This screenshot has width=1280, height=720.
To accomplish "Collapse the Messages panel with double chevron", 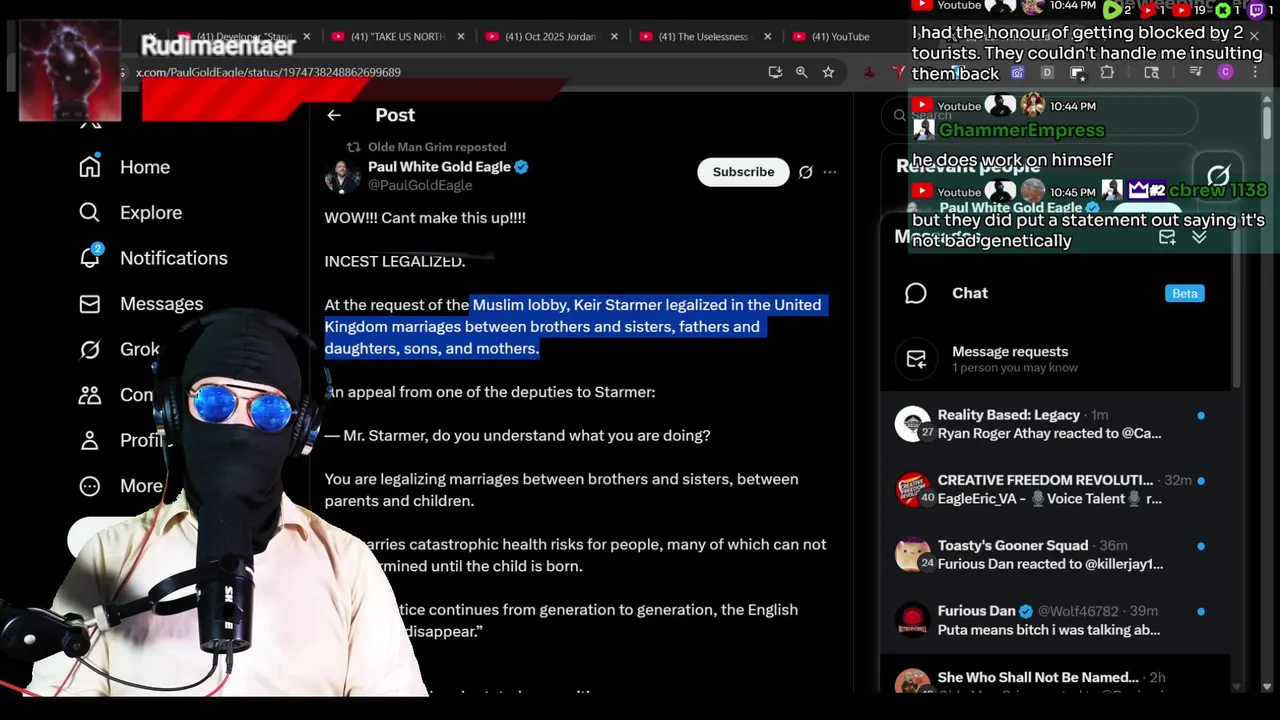I will [x=1199, y=237].
